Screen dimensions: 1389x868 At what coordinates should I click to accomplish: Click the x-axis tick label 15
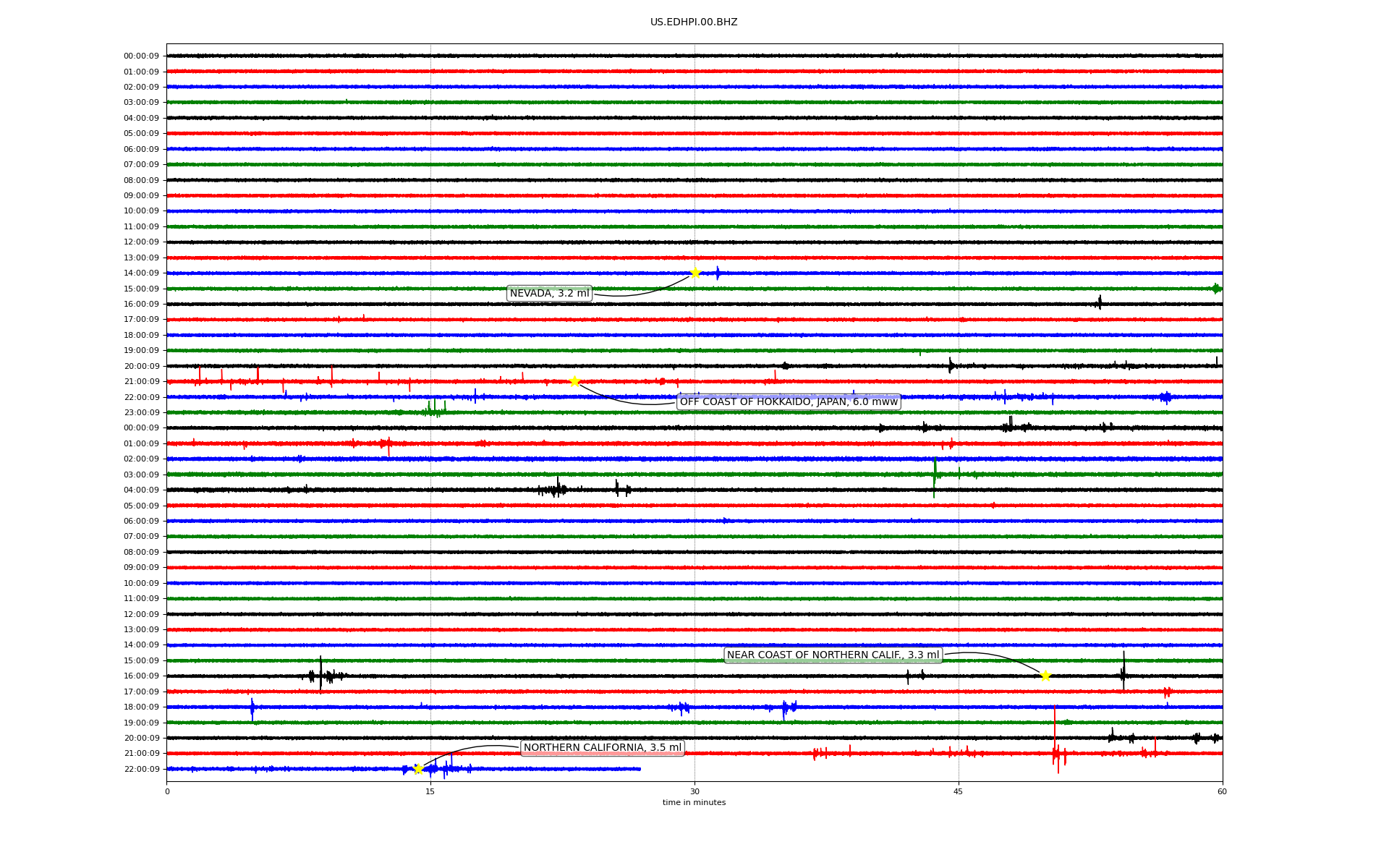(430, 791)
